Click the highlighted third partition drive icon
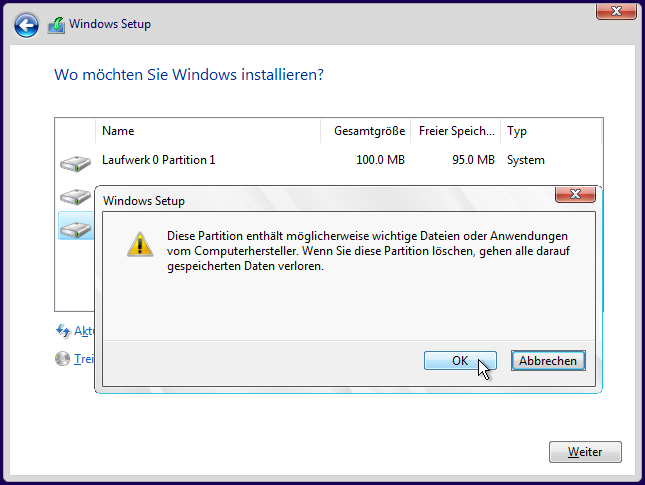 [x=75, y=230]
